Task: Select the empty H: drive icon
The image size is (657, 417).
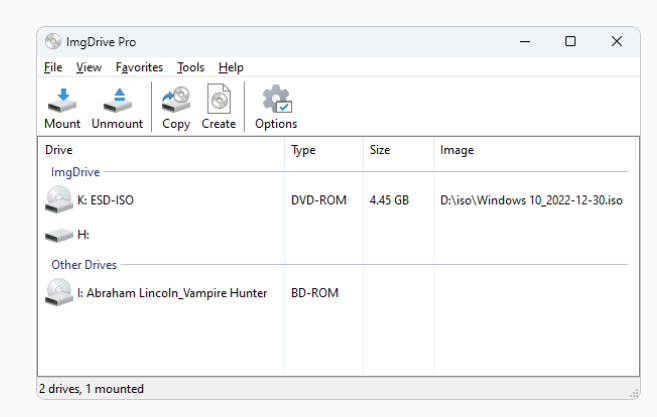Action: 59,235
